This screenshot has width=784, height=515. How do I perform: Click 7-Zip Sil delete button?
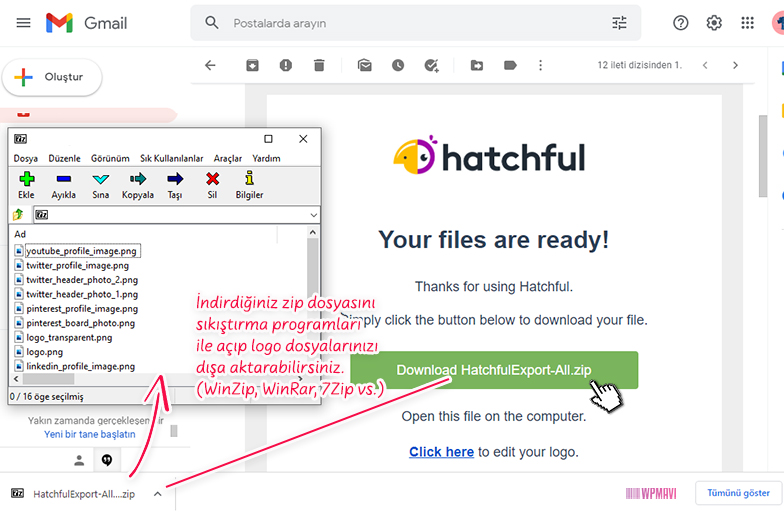(212, 185)
